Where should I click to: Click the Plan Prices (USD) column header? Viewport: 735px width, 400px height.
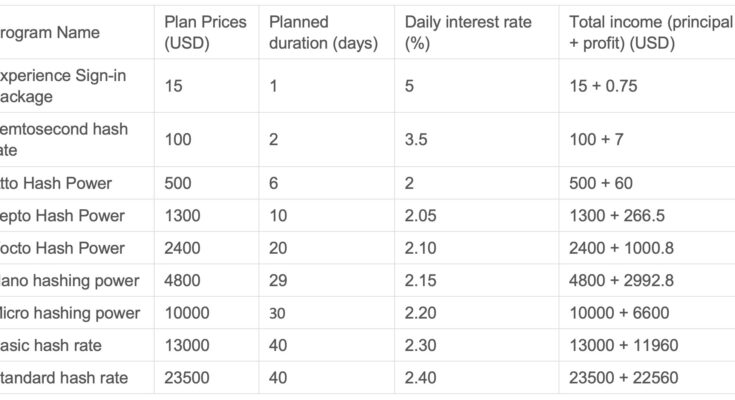click(205, 32)
